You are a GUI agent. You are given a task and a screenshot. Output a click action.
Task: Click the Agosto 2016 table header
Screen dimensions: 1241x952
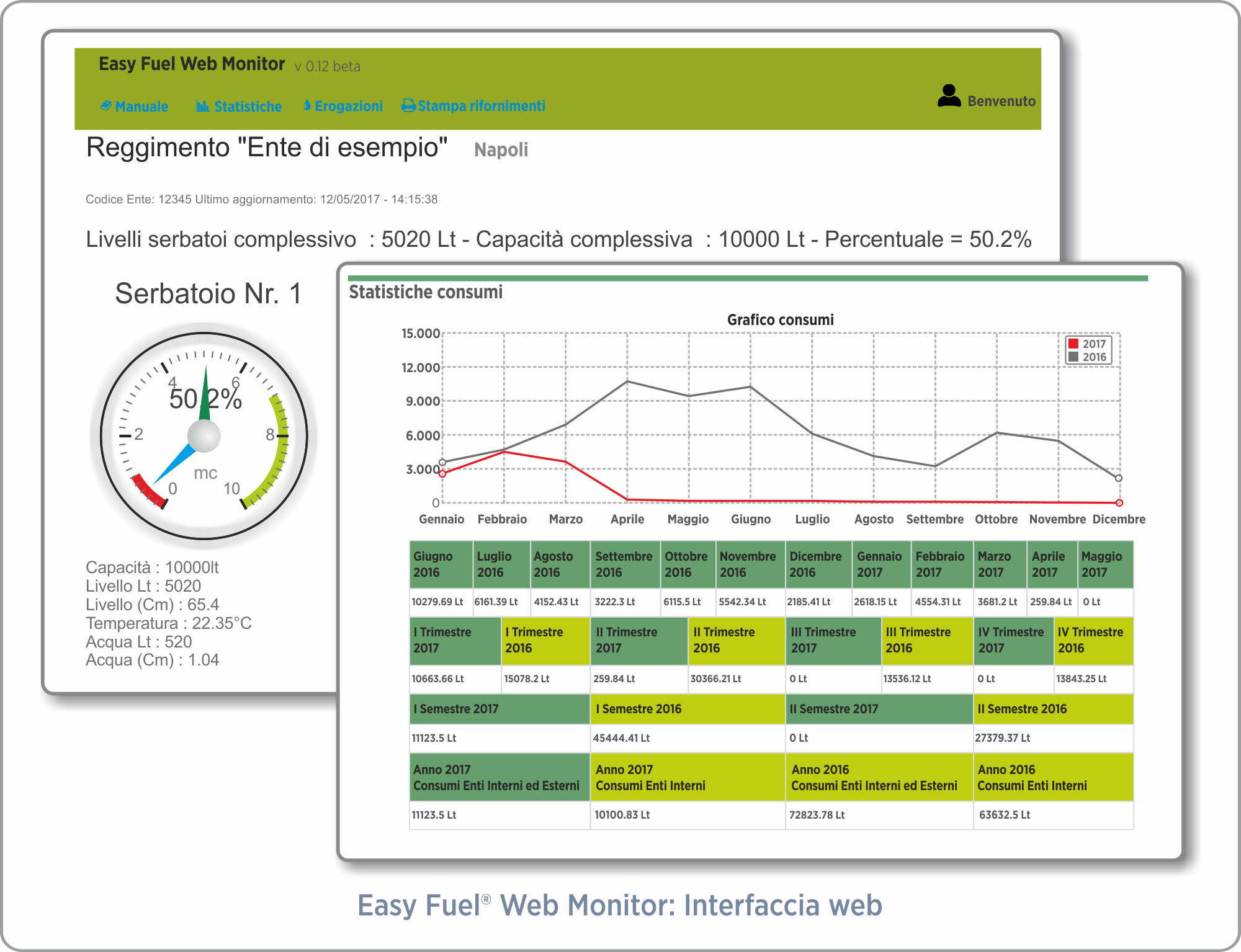(x=560, y=564)
